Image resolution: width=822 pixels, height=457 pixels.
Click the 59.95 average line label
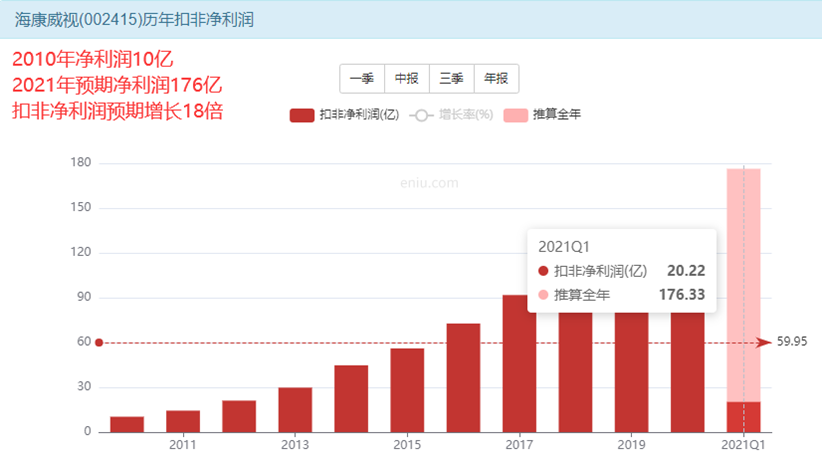click(x=792, y=342)
